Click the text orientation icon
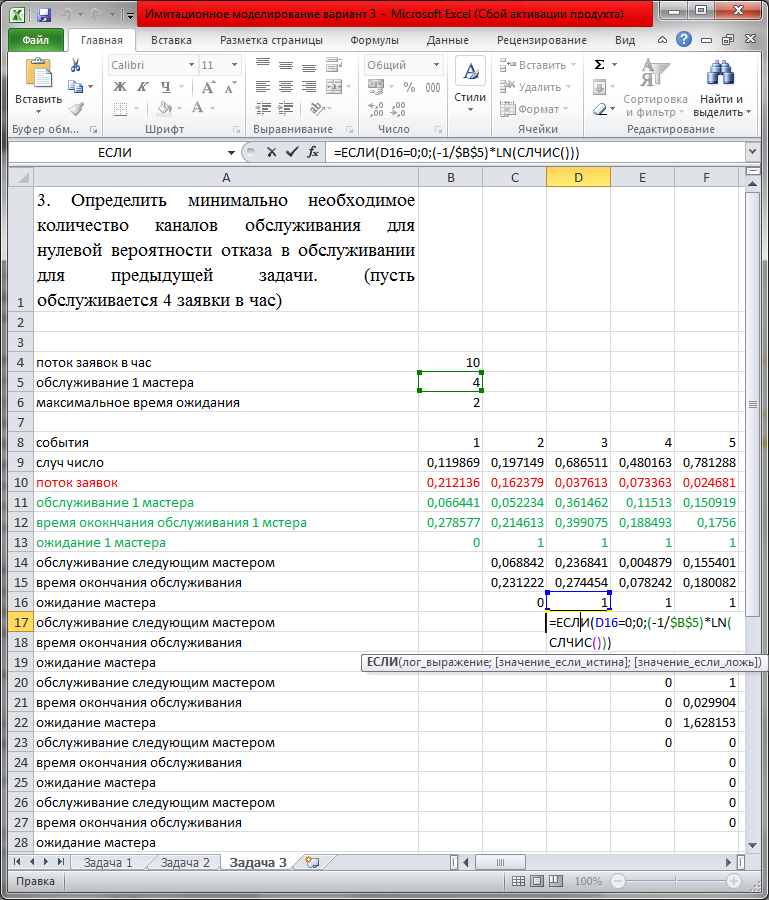 [316, 108]
